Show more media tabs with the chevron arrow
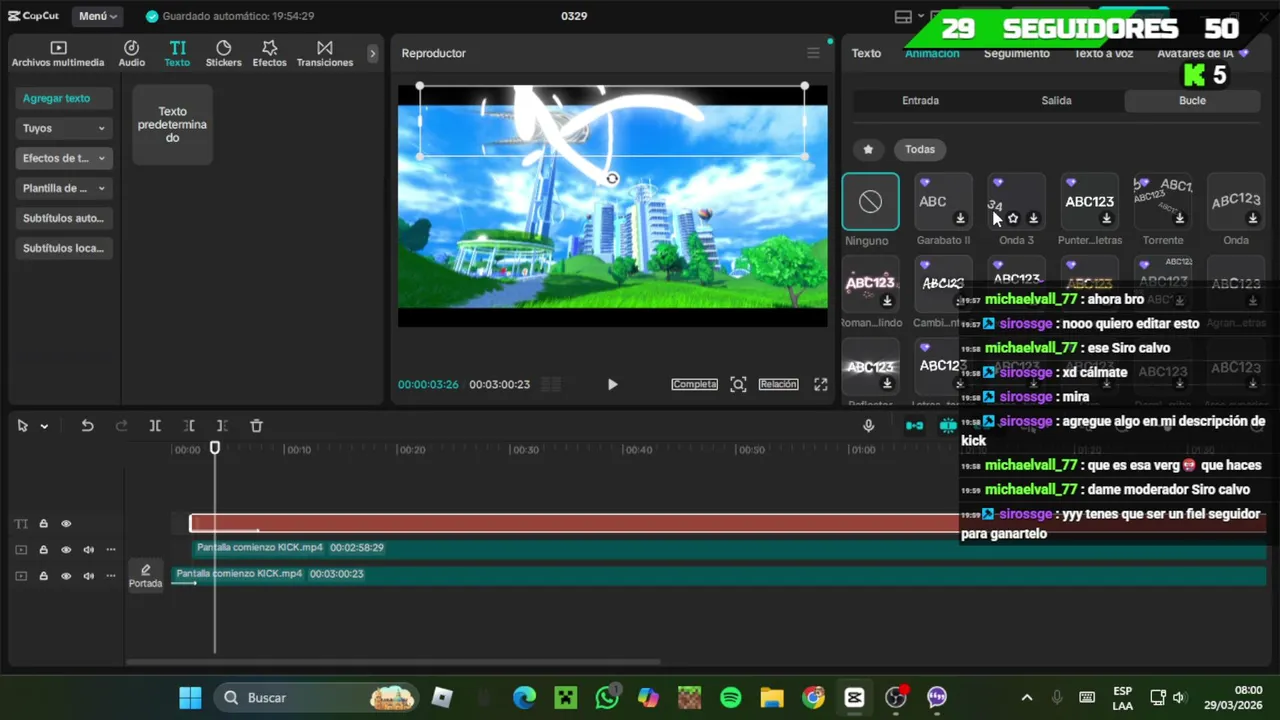This screenshot has width=1280, height=720. click(x=372, y=54)
